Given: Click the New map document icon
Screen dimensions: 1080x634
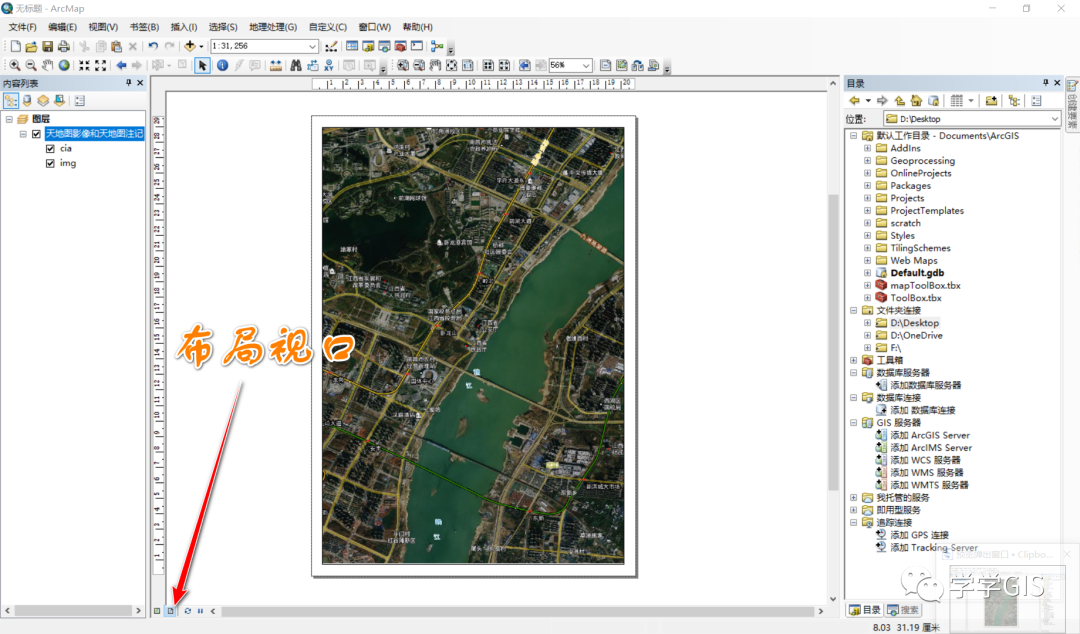Looking at the screenshot, I should pyautogui.click(x=15, y=46).
